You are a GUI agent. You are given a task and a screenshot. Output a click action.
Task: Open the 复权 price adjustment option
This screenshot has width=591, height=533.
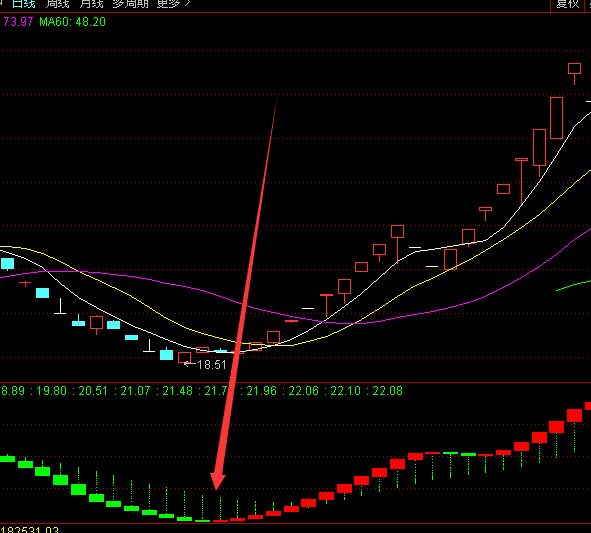[568, 4]
